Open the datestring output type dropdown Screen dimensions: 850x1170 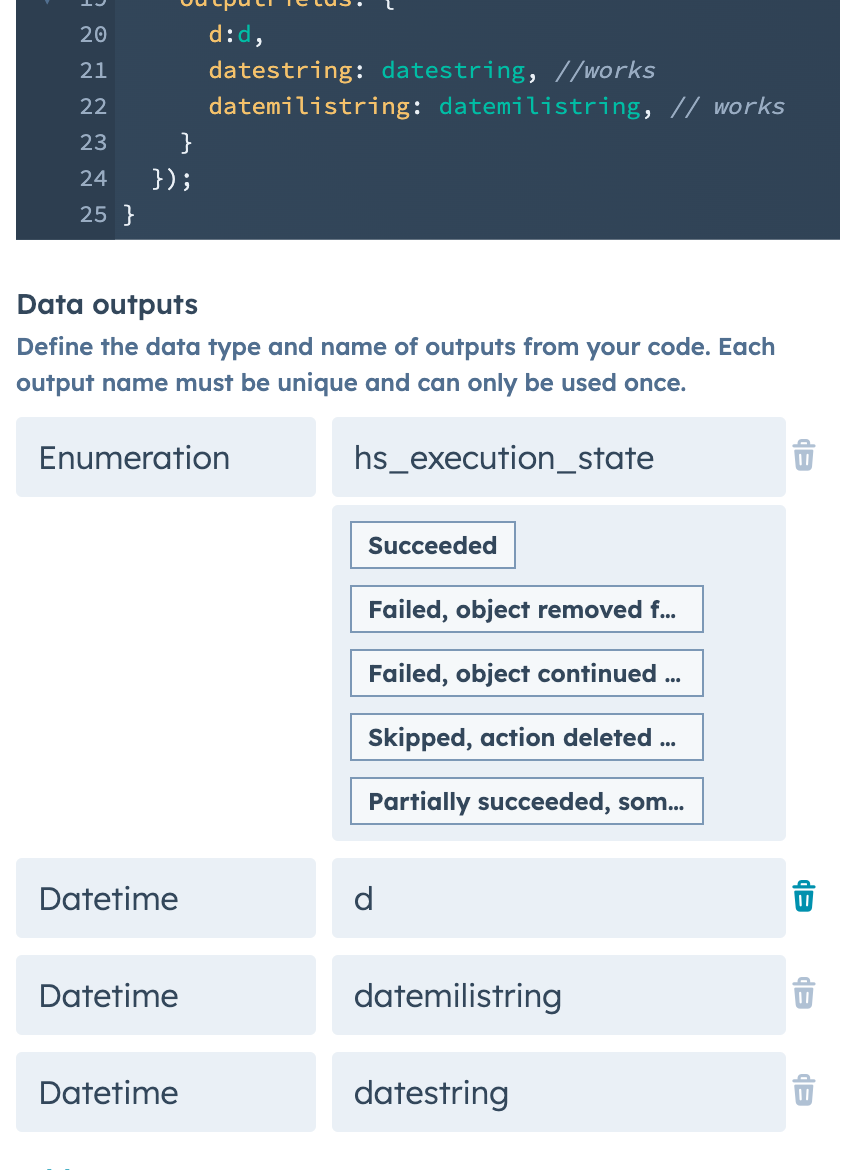click(x=165, y=1092)
